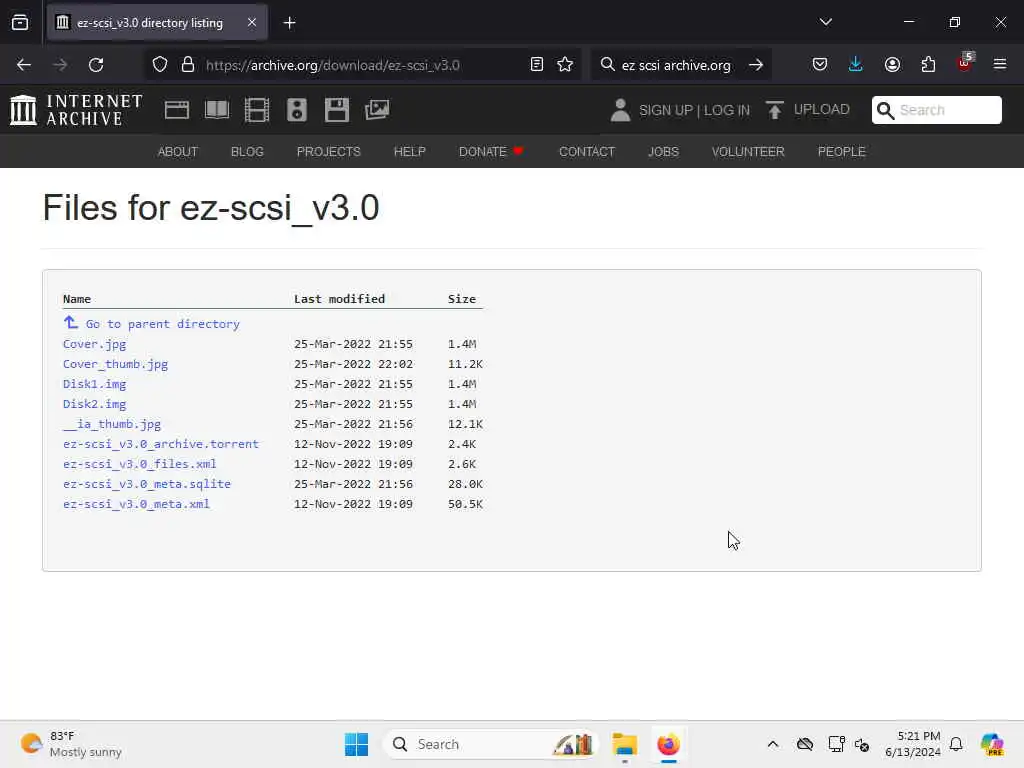This screenshot has height=768, width=1024.
Task: Open Firefox account icon
Action: coord(892,65)
